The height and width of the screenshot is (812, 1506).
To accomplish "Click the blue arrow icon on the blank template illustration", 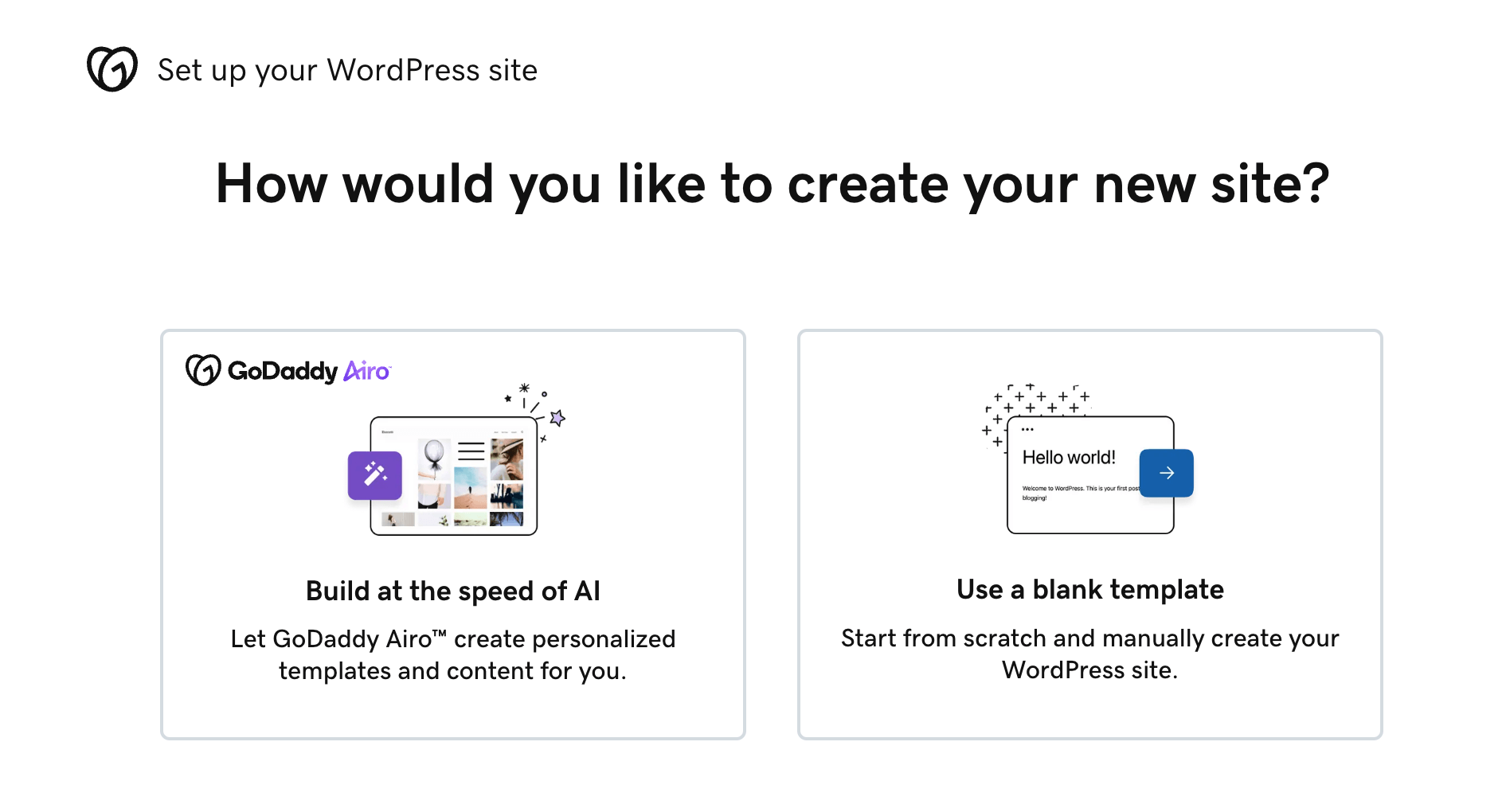I will click(1166, 472).
